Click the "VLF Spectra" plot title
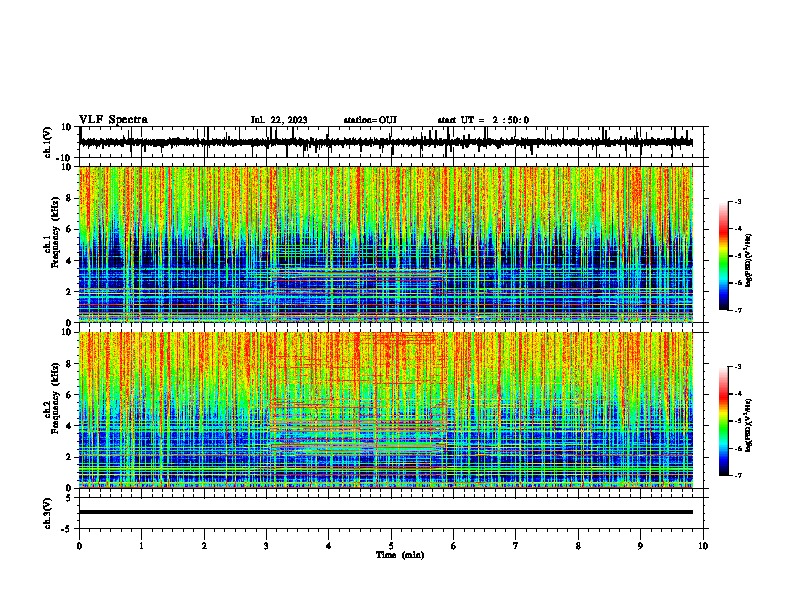 click(113, 120)
